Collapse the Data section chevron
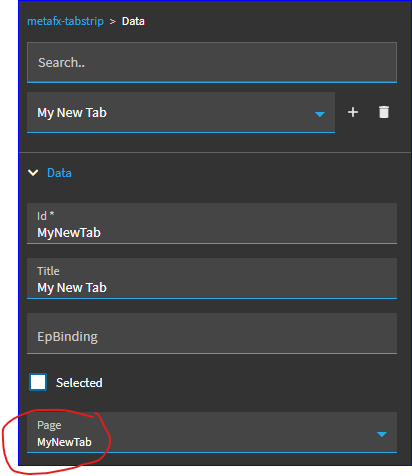 tap(33, 173)
